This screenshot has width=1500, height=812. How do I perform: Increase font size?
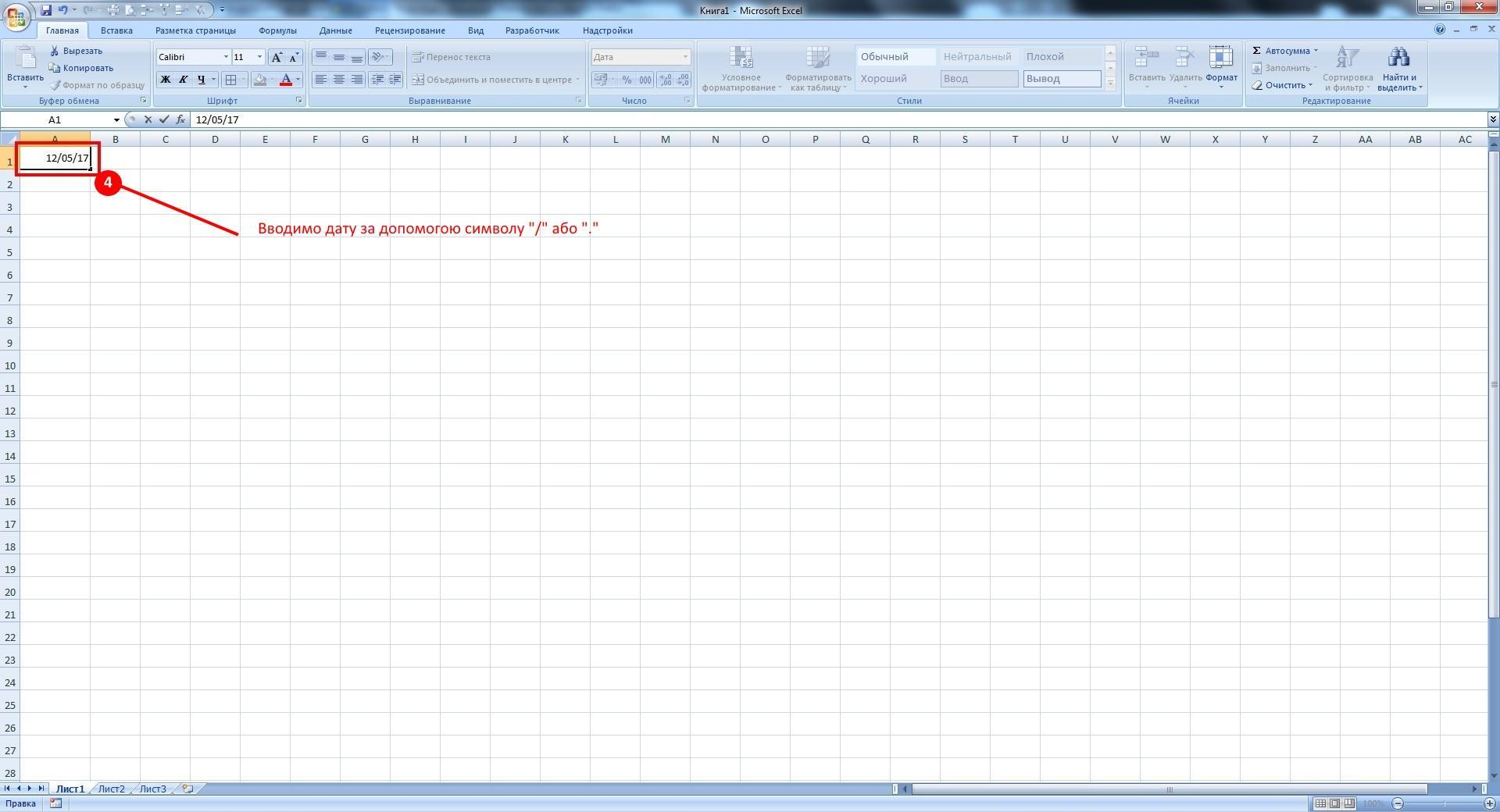pyautogui.click(x=277, y=57)
